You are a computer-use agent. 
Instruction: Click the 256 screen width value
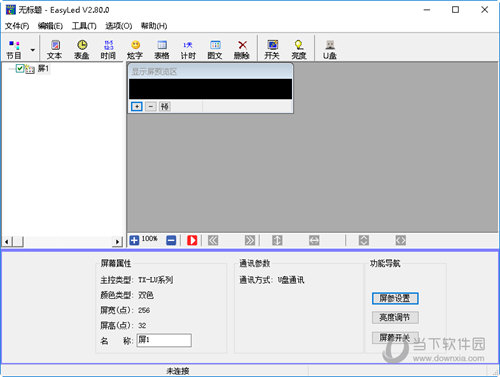144,310
